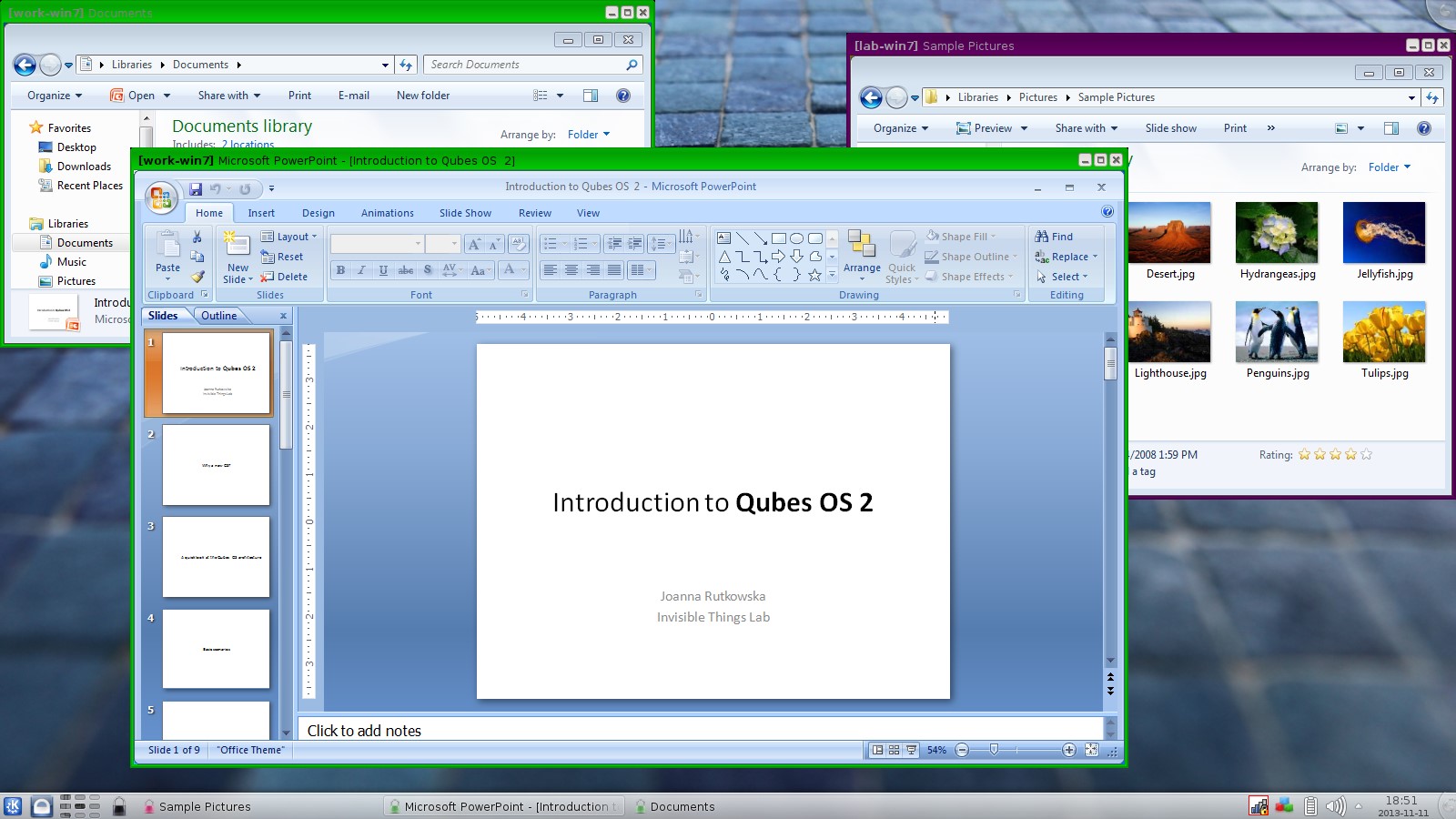Click the Slide show button in Sample Pictures
The height and width of the screenshot is (819, 1456).
point(1170,127)
